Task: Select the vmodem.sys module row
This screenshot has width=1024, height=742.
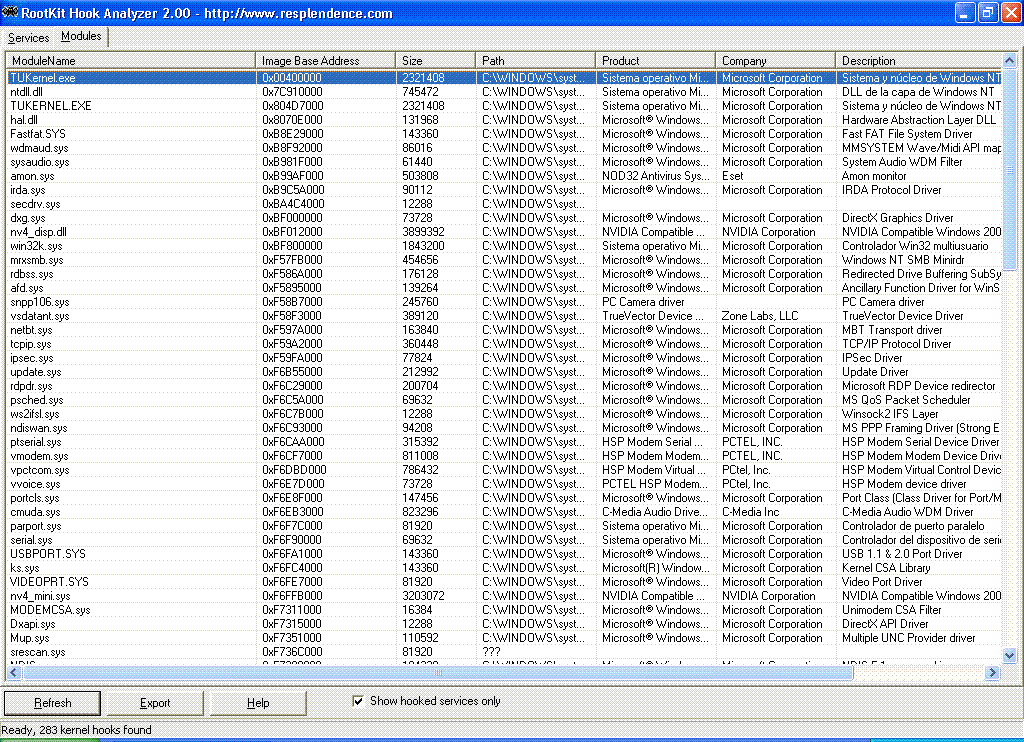Action: pyautogui.click(x=504, y=456)
